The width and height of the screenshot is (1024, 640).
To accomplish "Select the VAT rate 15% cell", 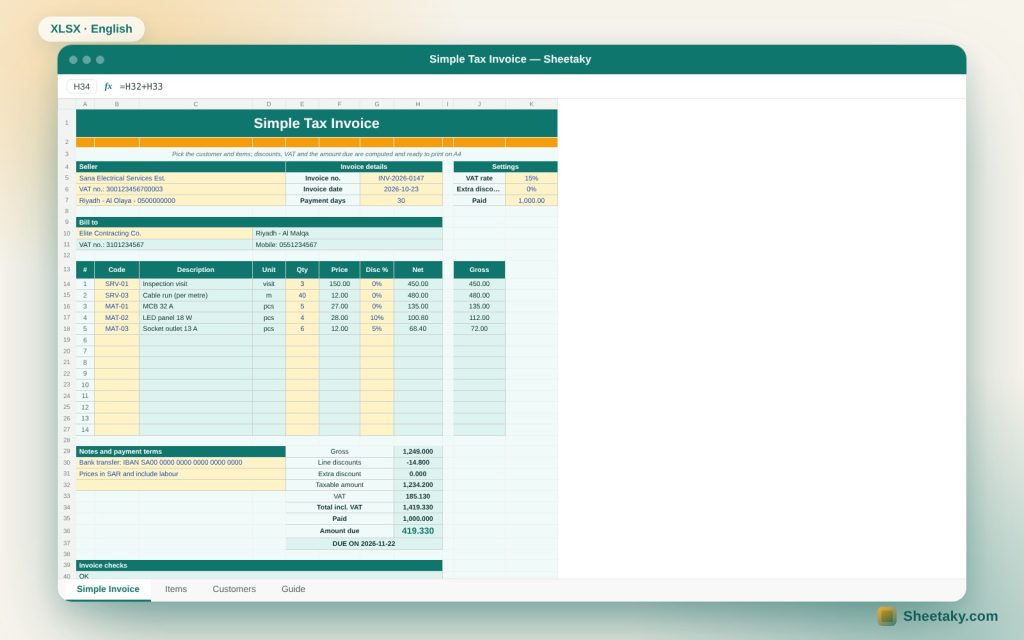I will pyautogui.click(x=531, y=178).
